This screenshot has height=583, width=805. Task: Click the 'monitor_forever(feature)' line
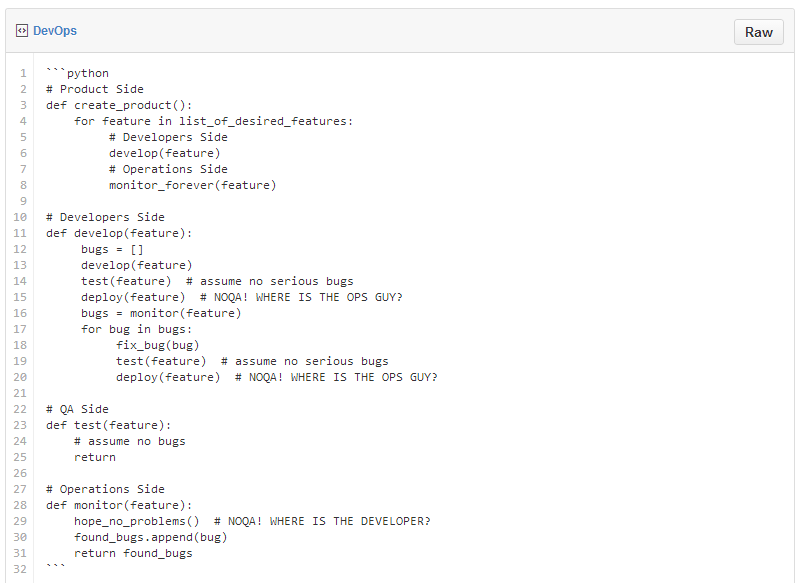pyautogui.click(x=193, y=185)
